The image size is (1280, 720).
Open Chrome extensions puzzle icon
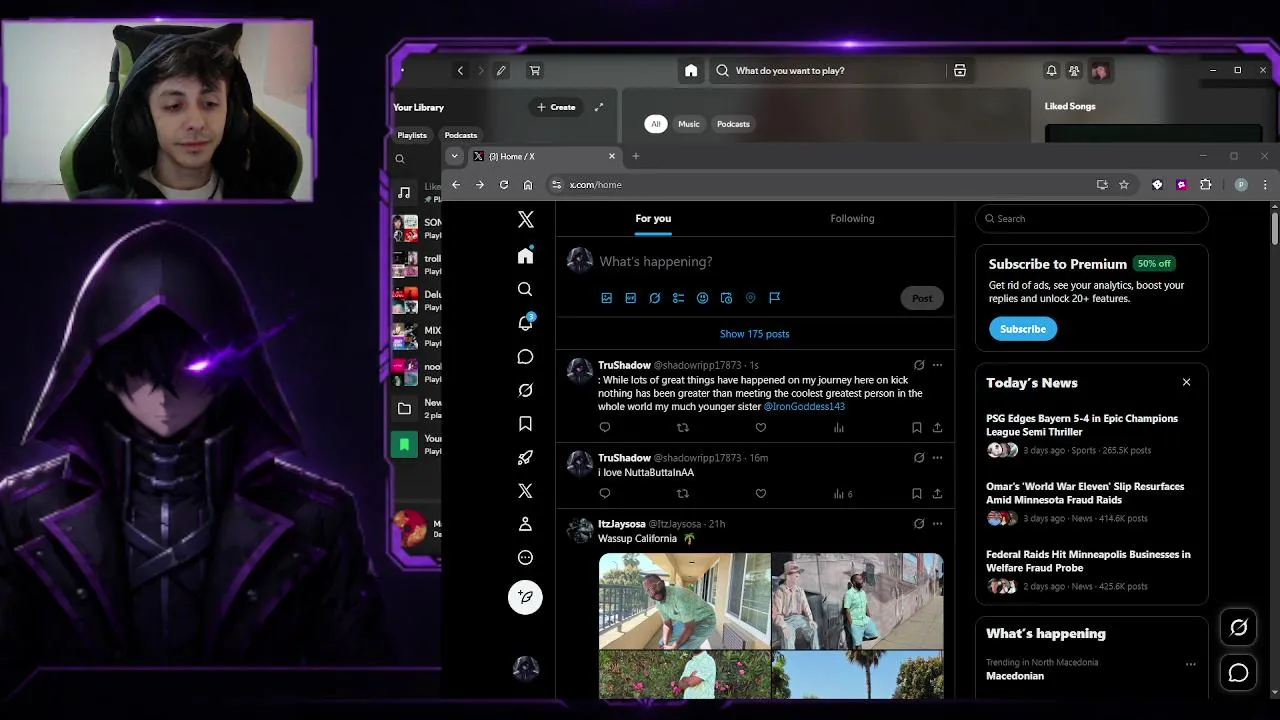point(1205,185)
